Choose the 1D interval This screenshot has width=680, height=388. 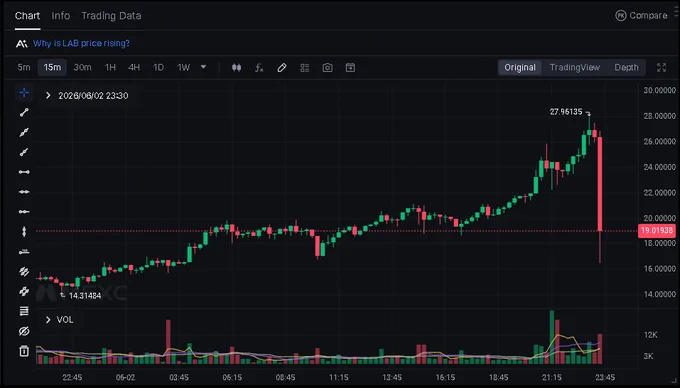[x=158, y=68]
